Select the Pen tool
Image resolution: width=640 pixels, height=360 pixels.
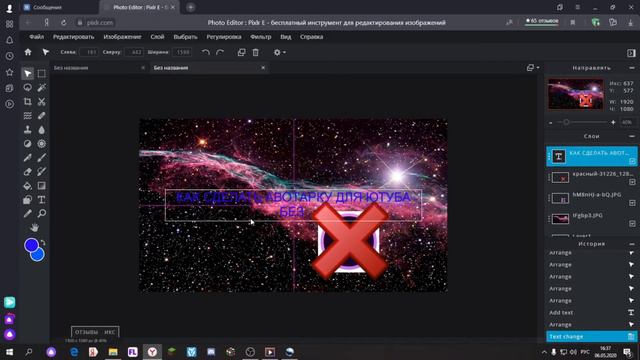point(27,158)
